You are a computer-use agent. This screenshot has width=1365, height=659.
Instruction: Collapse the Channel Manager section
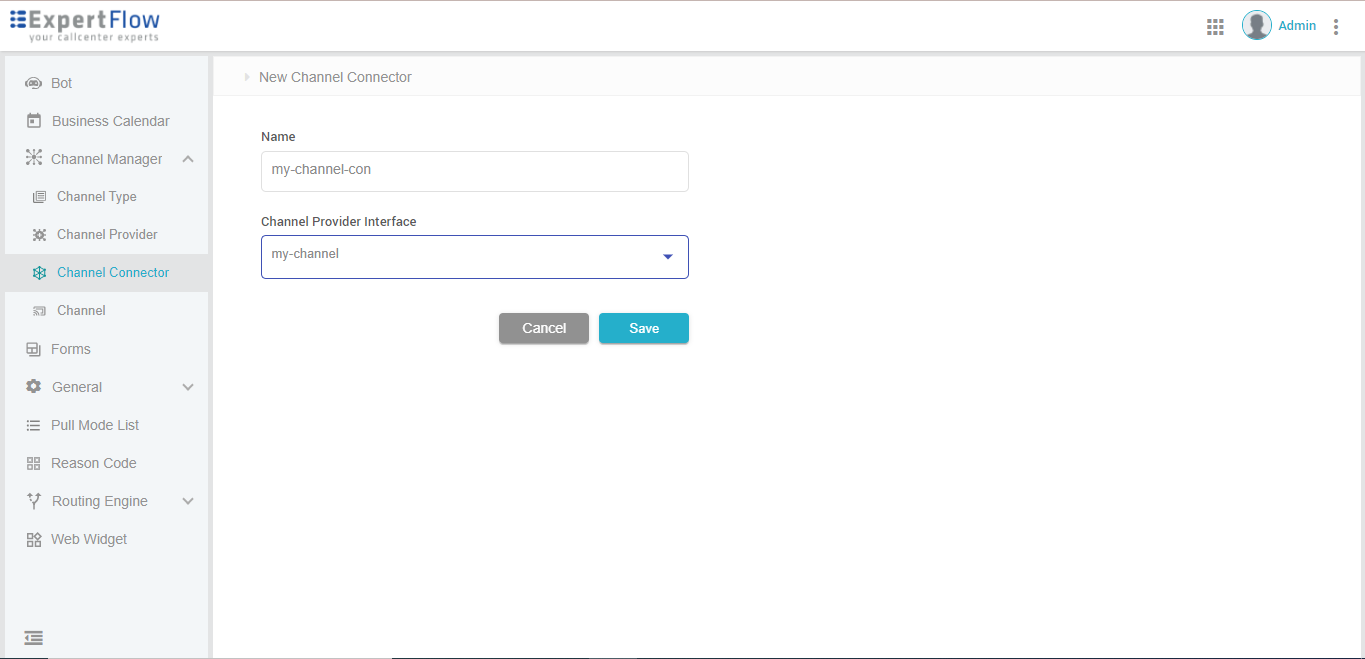(188, 159)
